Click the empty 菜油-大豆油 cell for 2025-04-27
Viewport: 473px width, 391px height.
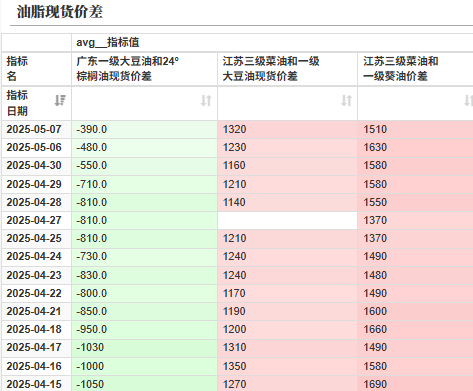[287, 220]
